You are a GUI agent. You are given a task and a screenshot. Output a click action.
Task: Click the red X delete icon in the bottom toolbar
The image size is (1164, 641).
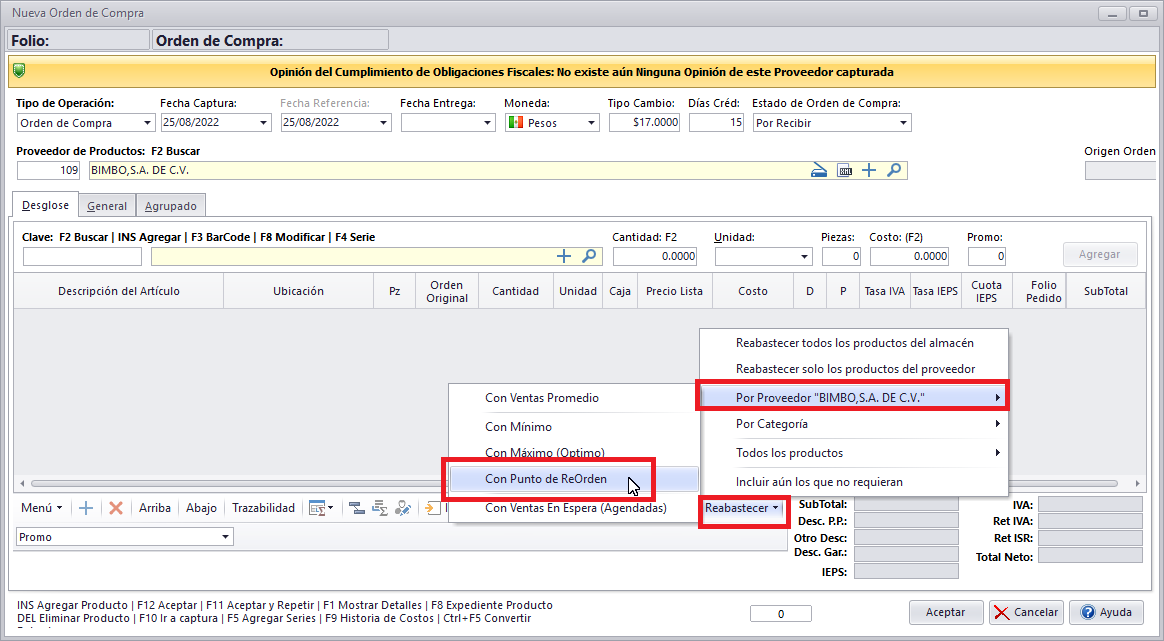pos(116,508)
